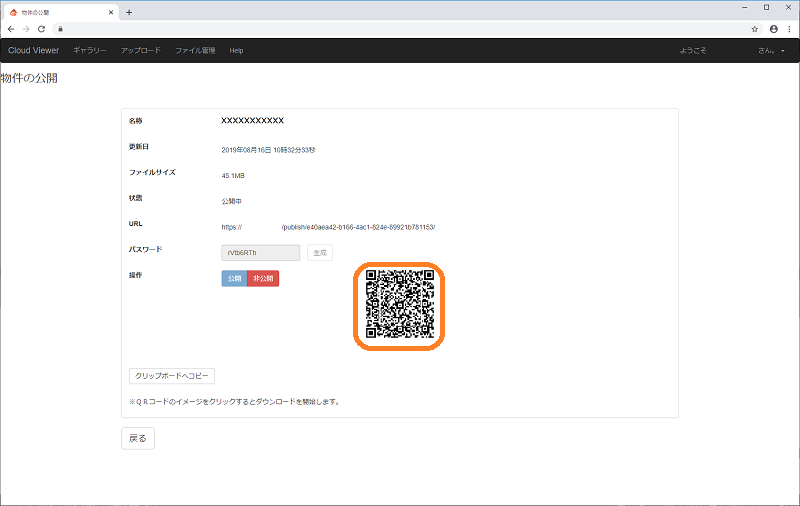800x506 pixels.
Task: Click the password field rVtb6RTh
Action: pos(261,252)
